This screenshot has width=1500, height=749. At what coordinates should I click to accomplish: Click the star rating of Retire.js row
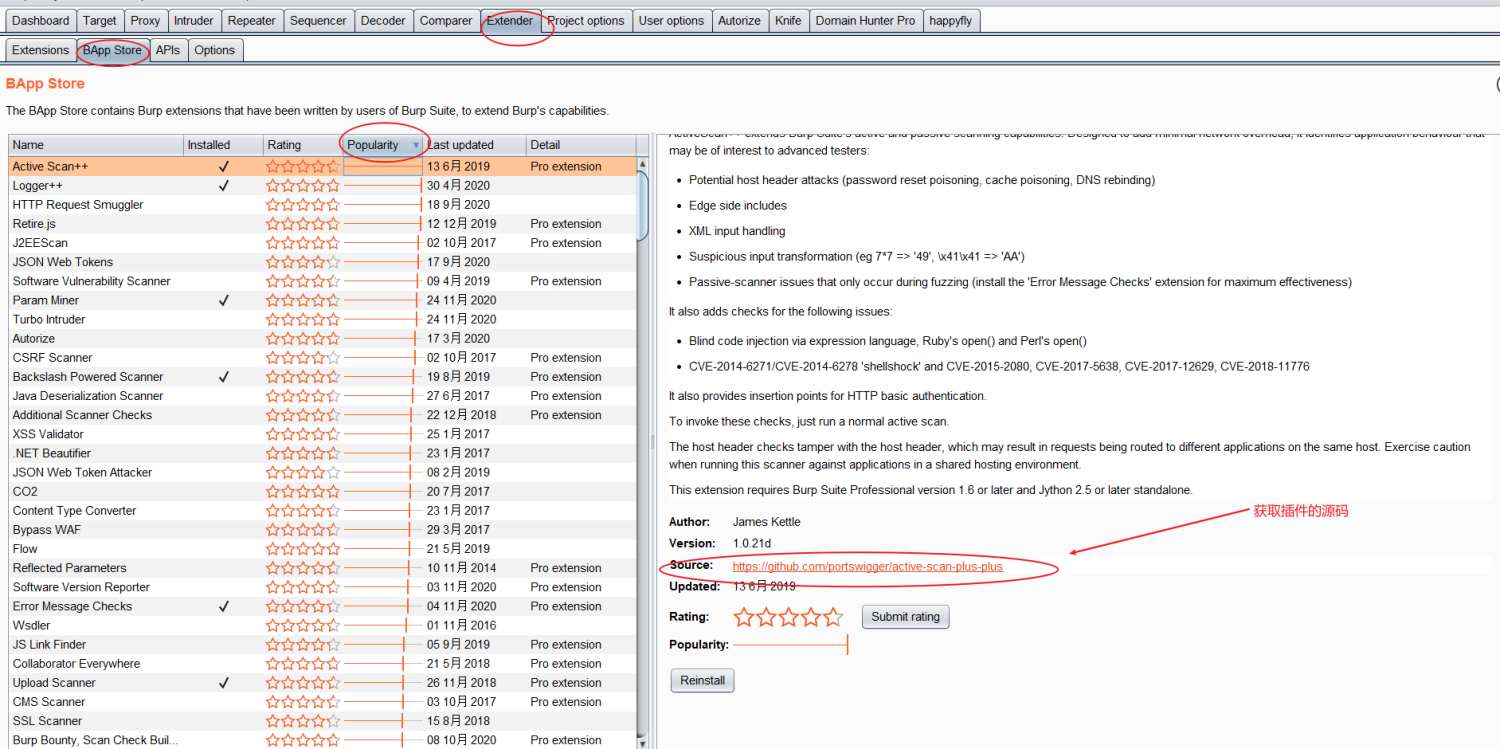(x=303, y=224)
